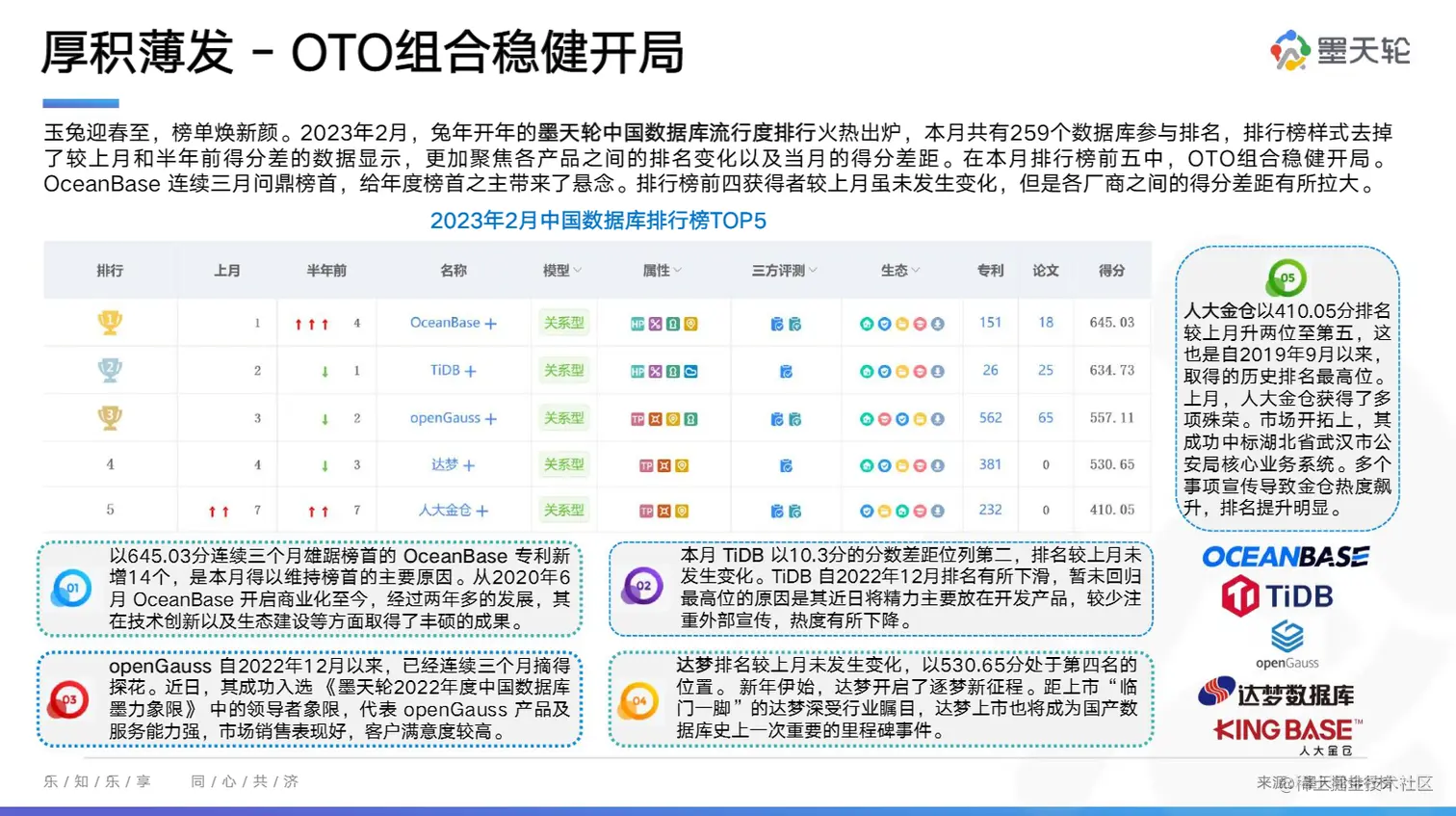1456x816 pixels.
Task: Click the purple 02 badge beside TiDB note
Action: coord(642,586)
